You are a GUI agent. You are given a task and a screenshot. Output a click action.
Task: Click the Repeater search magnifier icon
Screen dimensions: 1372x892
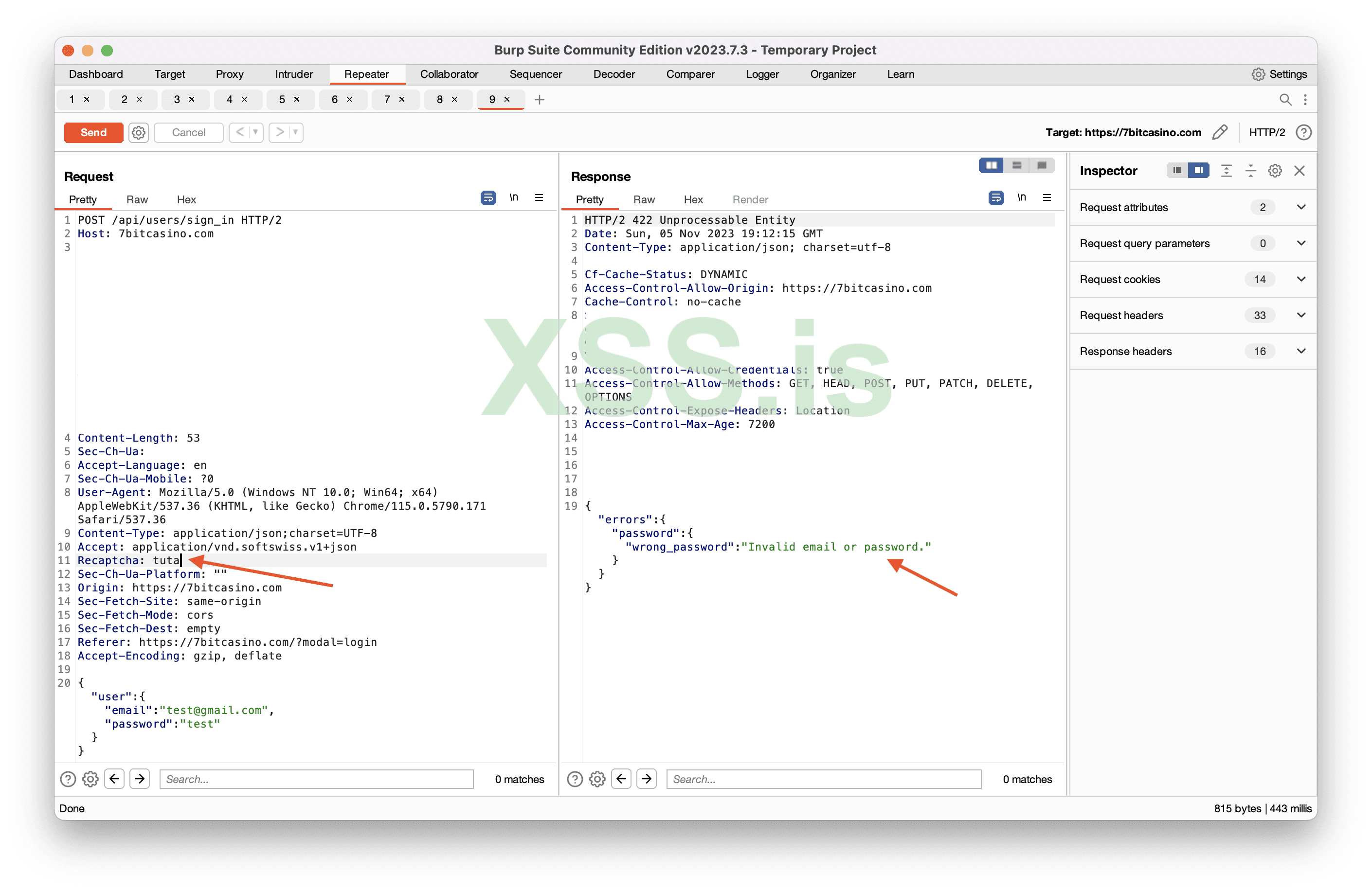(1285, 100)
